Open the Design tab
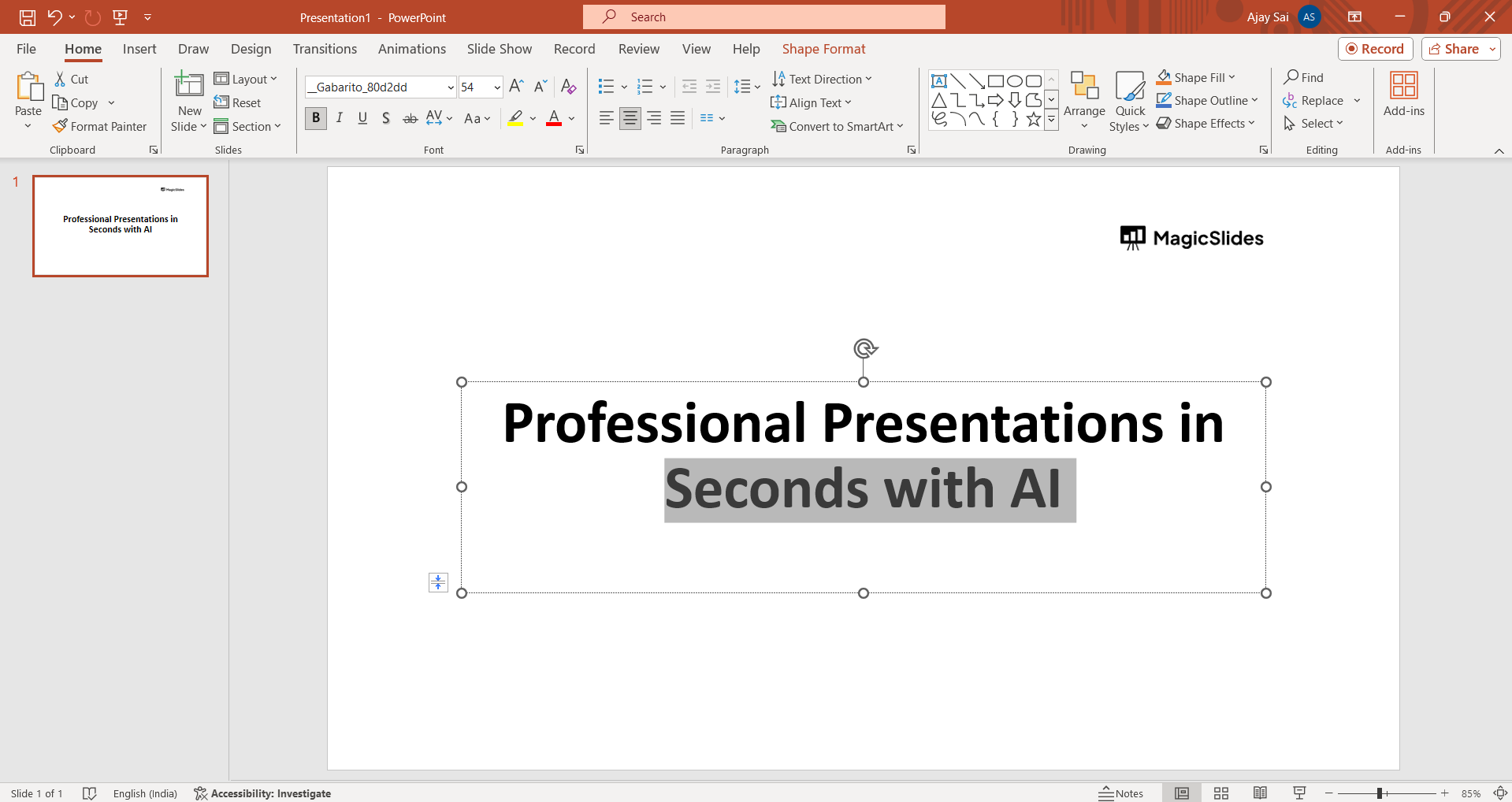 251,49
